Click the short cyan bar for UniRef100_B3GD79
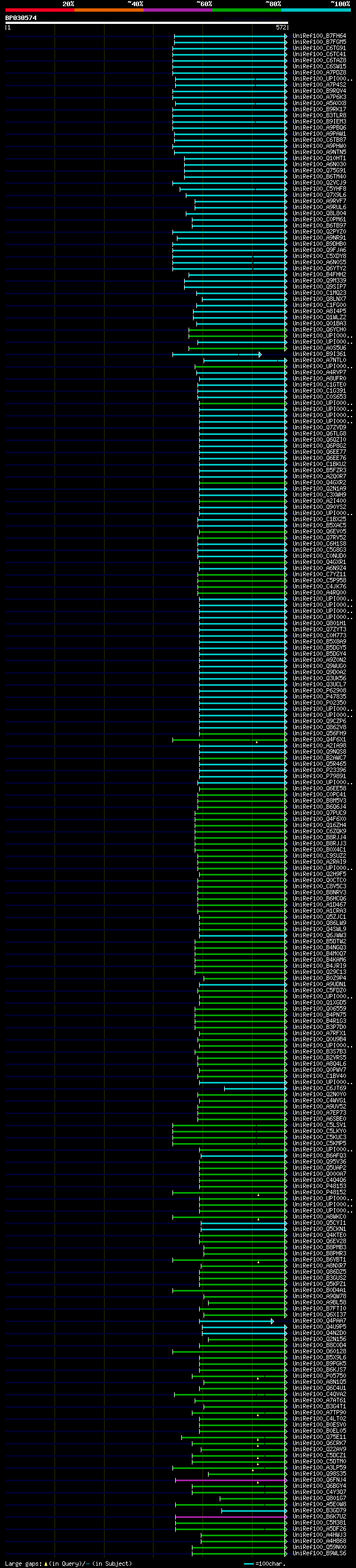Image resolution: width=356 pixels, height=1568 pixels. pos(254,1511)
